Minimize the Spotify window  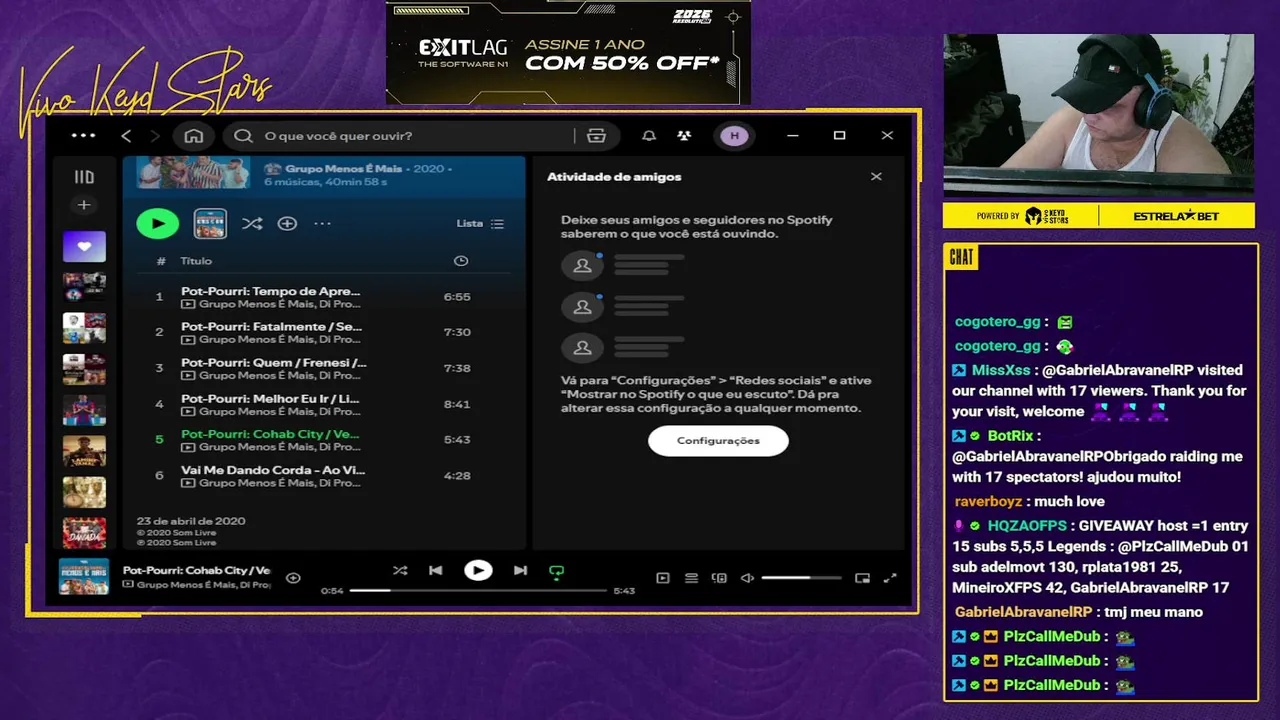tap(792, 136)
